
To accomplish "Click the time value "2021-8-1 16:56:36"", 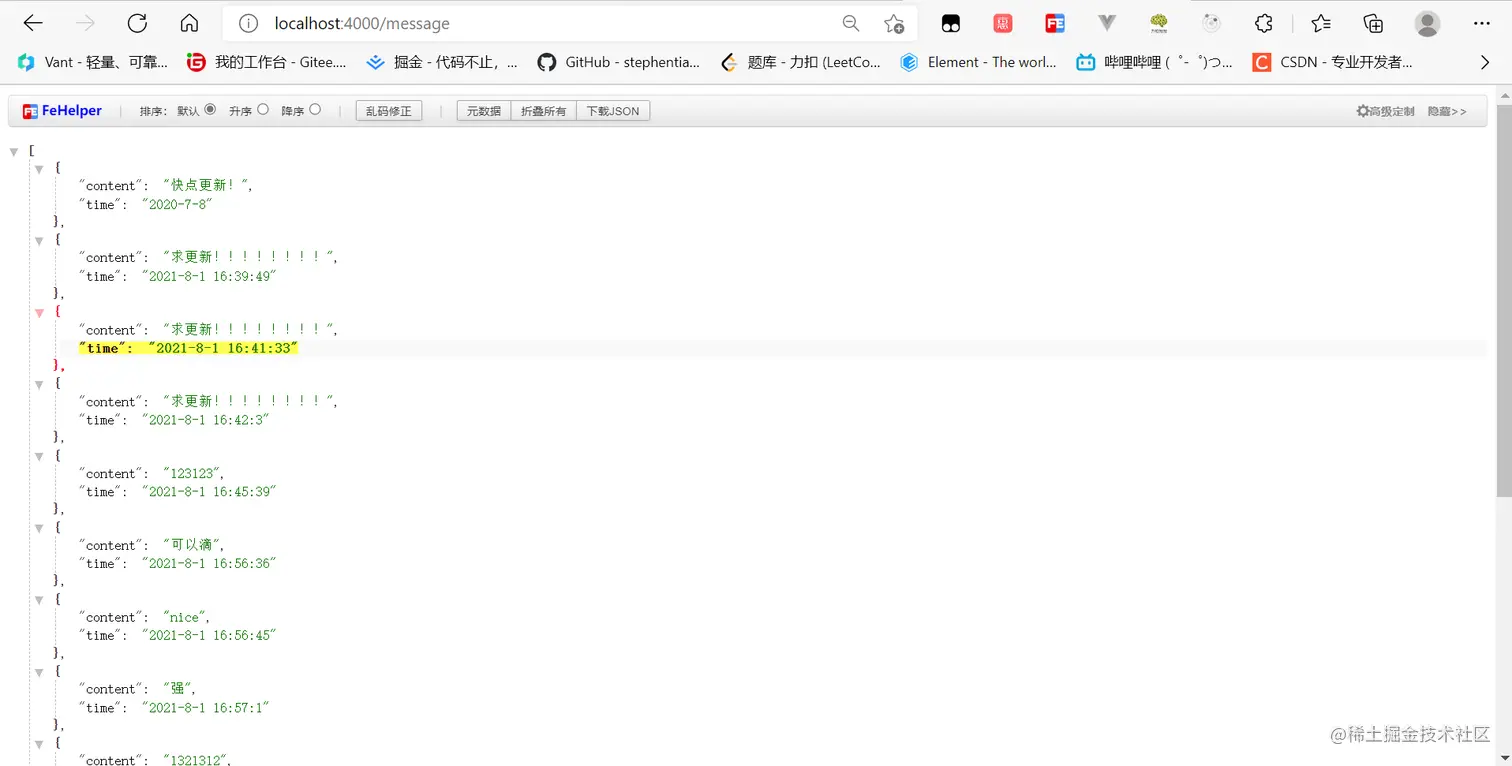I will tap(209, 564).
